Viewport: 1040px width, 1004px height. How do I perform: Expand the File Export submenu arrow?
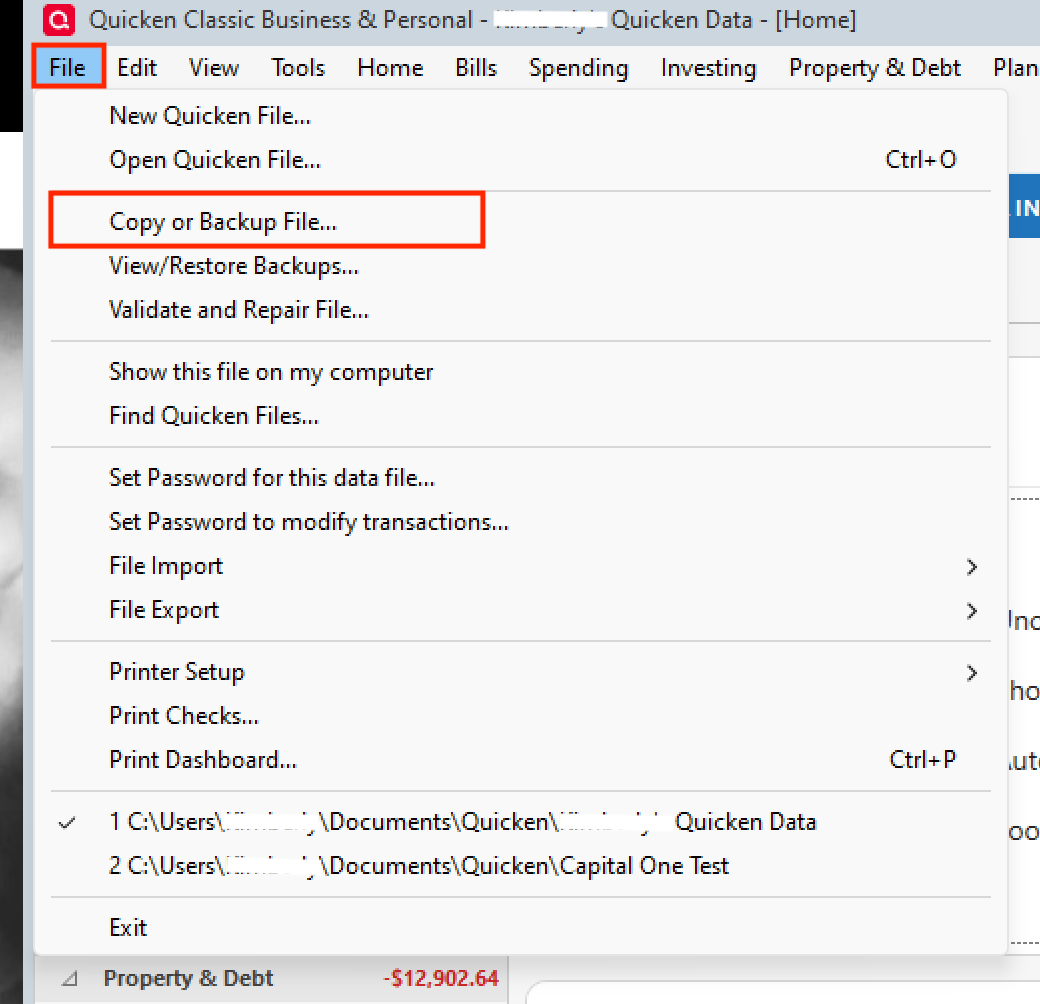coord(972,611)
